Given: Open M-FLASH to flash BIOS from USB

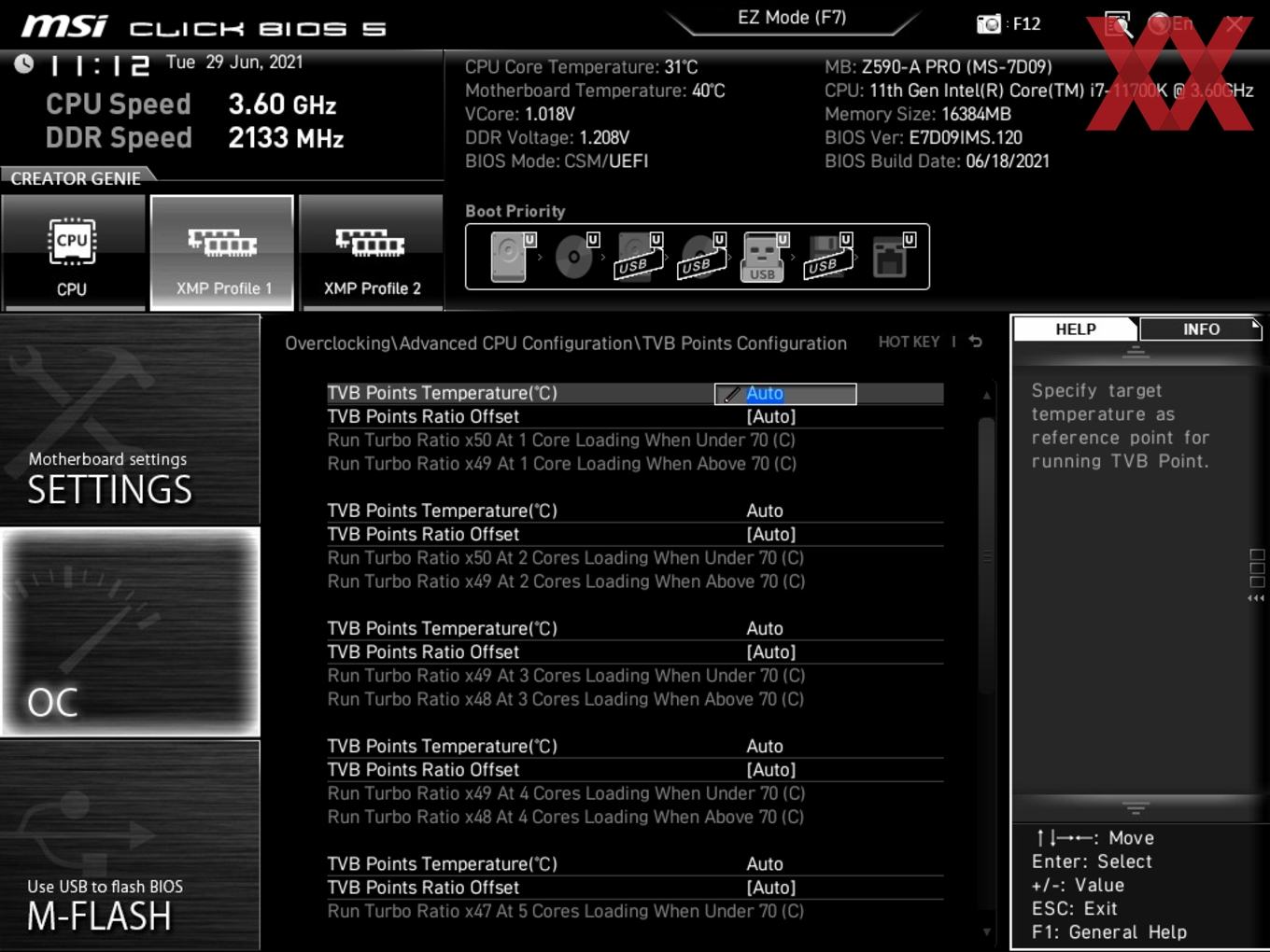Looking at the screenshot, I should pyautogui.click(x=130, y=845).
